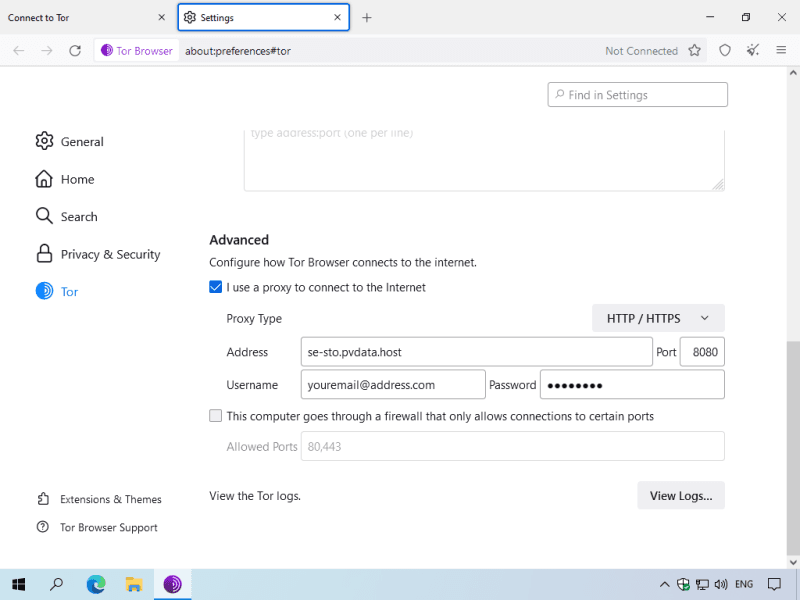Open the notification center icon
The image size is (800, 600).
pos(774,584)
